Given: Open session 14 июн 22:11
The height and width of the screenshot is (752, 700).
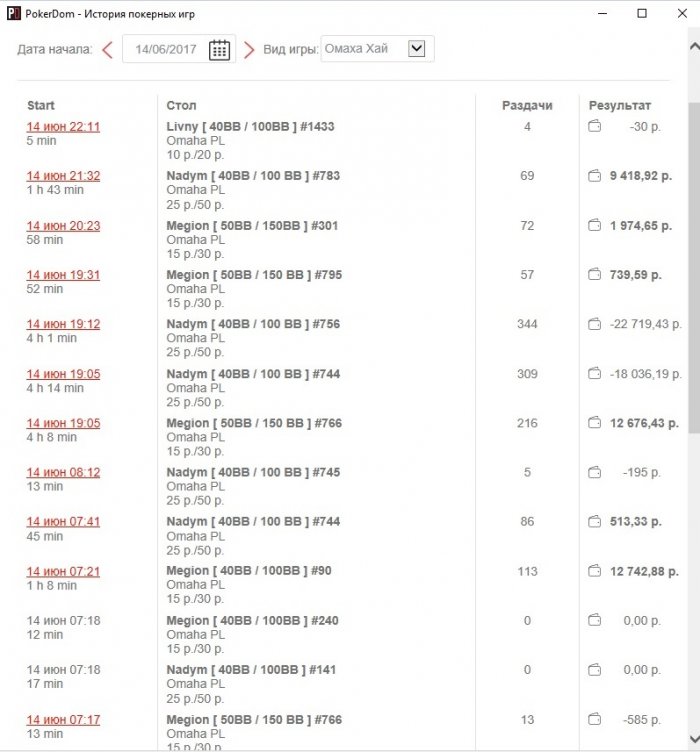Looking at the screenshot, I should coord(63,127).
